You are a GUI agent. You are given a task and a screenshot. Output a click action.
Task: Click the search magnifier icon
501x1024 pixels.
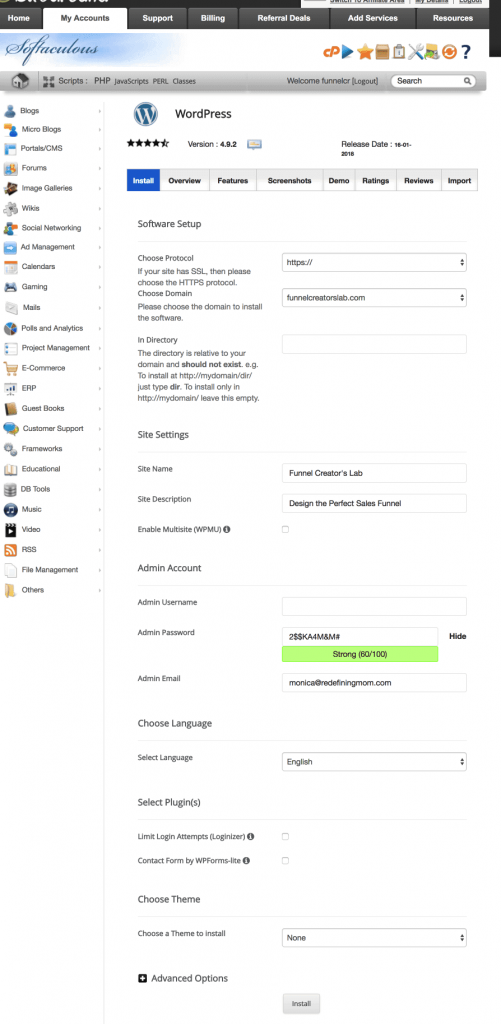(x=467, y=81)
